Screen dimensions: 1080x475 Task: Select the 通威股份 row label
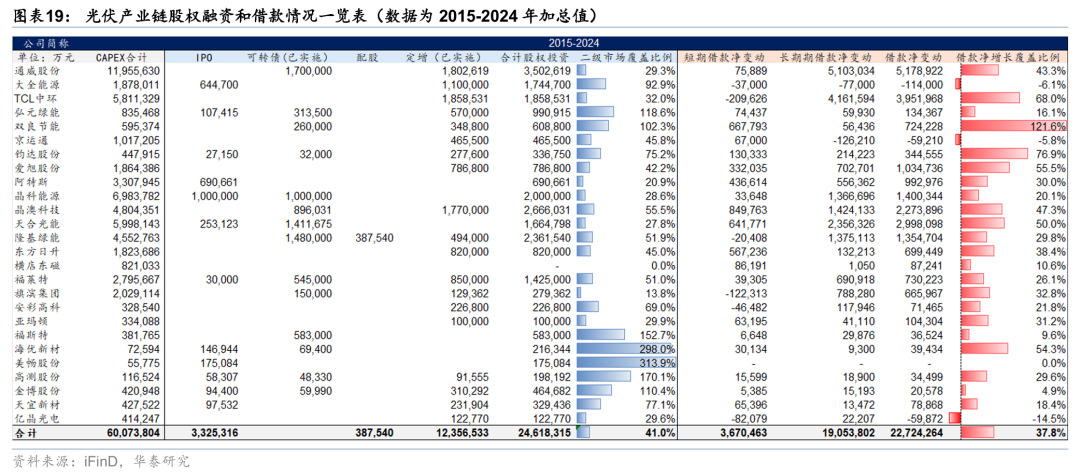pos(37,72)
